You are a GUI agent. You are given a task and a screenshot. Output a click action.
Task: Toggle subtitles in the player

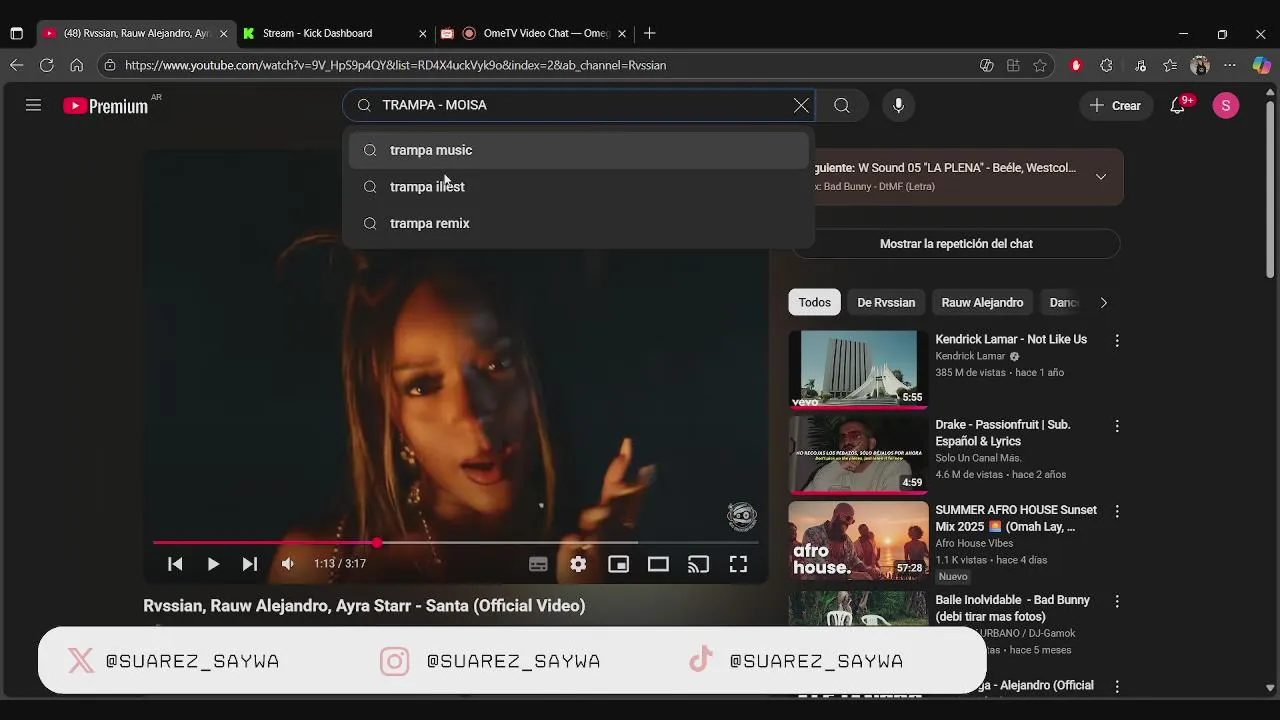coord(538,564)
